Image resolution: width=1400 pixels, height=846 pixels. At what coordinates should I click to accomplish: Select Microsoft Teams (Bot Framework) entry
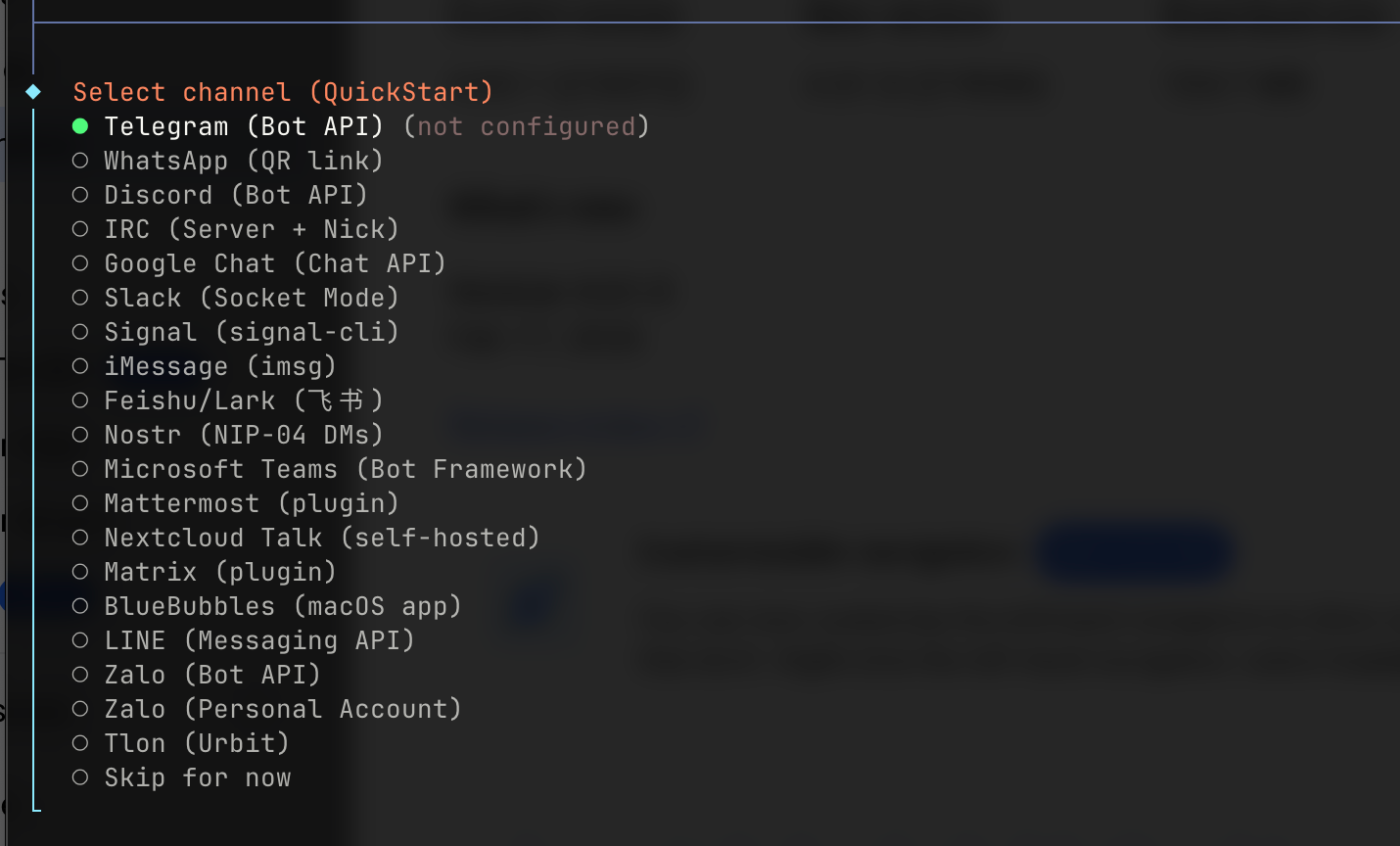tap(345, 469)
